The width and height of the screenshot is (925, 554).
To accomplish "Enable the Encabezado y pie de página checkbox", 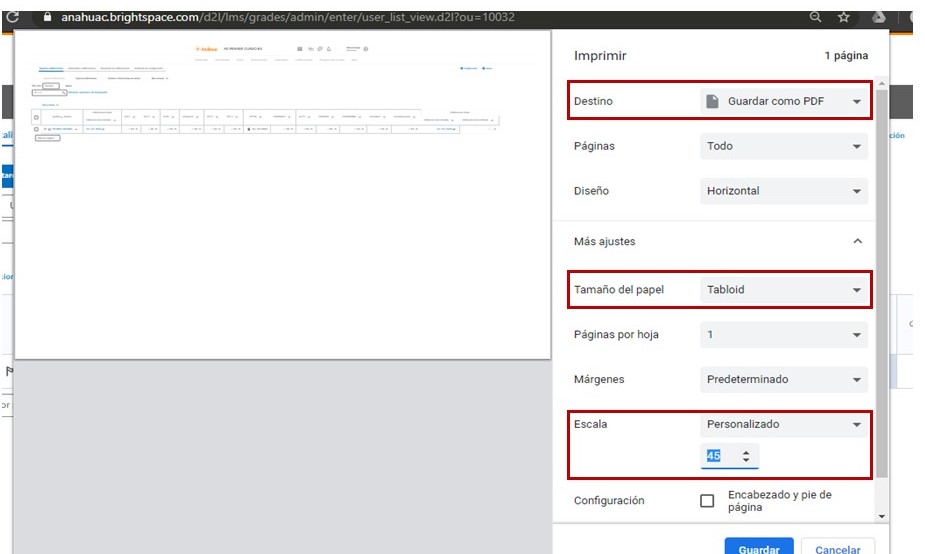I will (x=707, y=501).
